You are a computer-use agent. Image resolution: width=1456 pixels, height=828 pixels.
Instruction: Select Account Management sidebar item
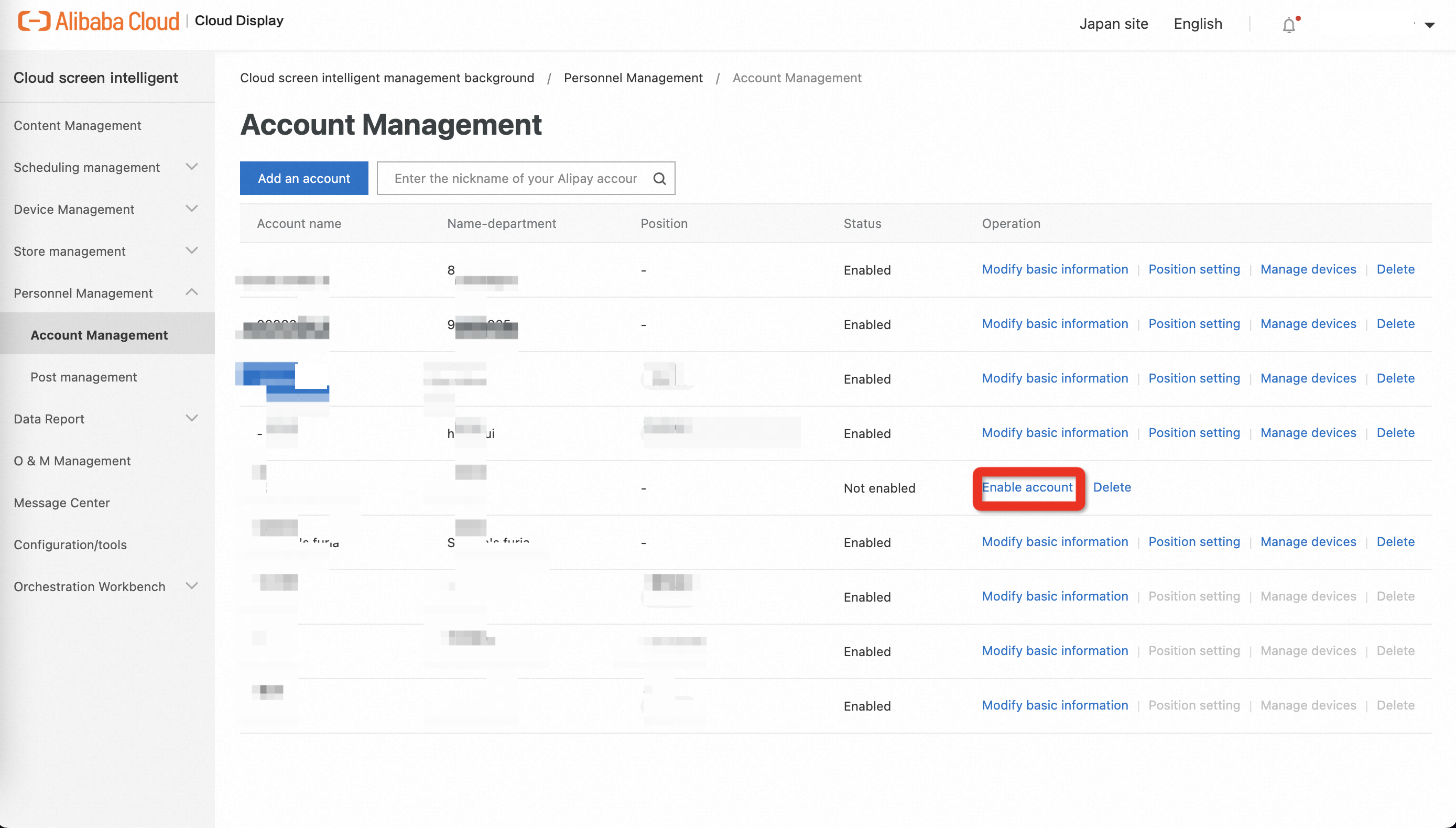point(107,335)
